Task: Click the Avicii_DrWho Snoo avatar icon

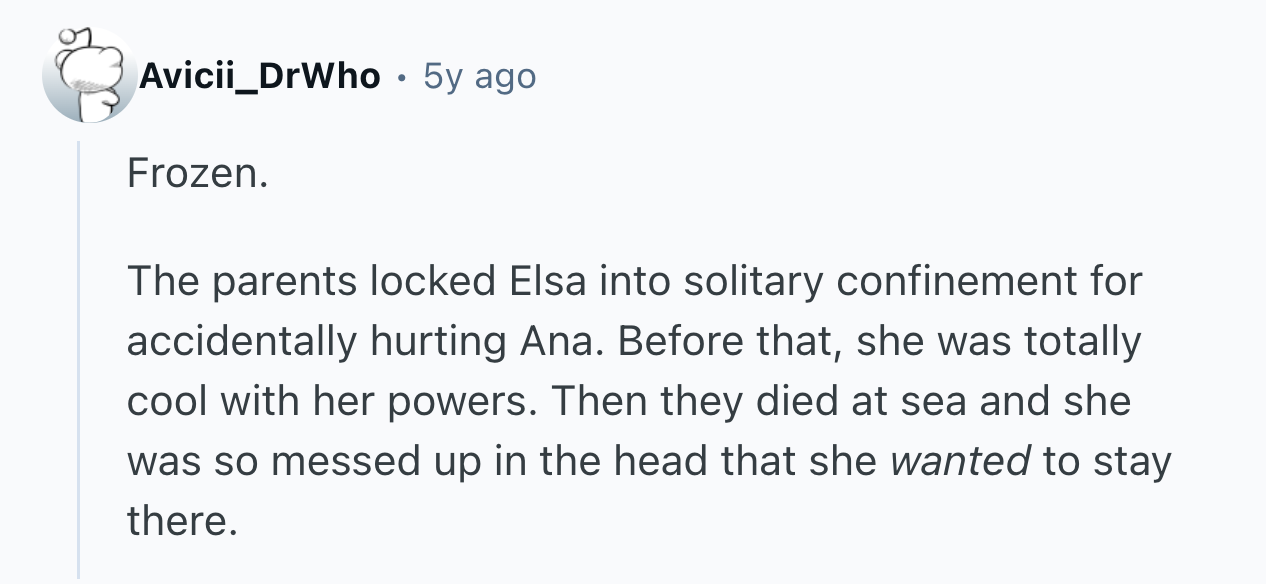Action: pyautogui.click(x=89, y=76)
